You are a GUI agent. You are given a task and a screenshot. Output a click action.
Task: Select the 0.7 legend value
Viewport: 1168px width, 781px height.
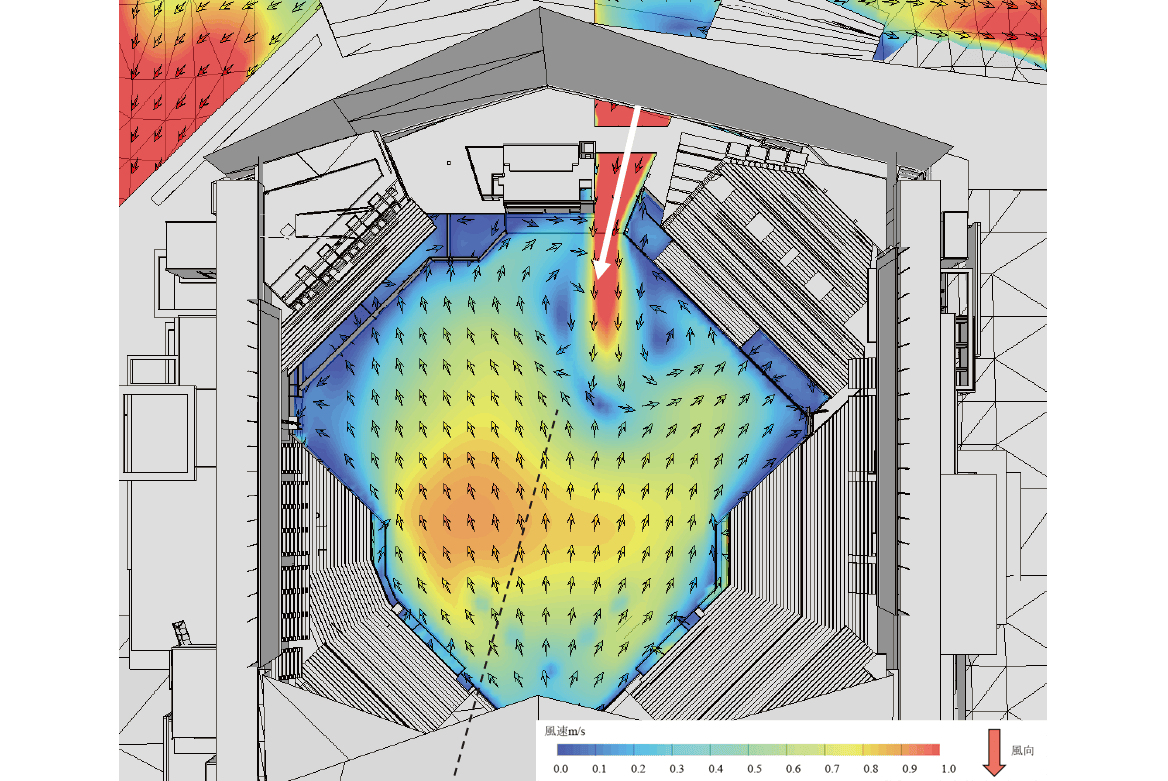click(831, 769)
